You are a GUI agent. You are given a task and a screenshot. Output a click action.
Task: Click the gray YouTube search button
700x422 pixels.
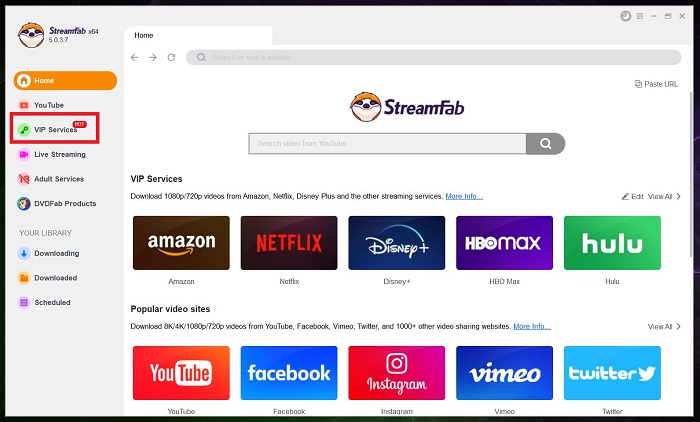point(546,143)
